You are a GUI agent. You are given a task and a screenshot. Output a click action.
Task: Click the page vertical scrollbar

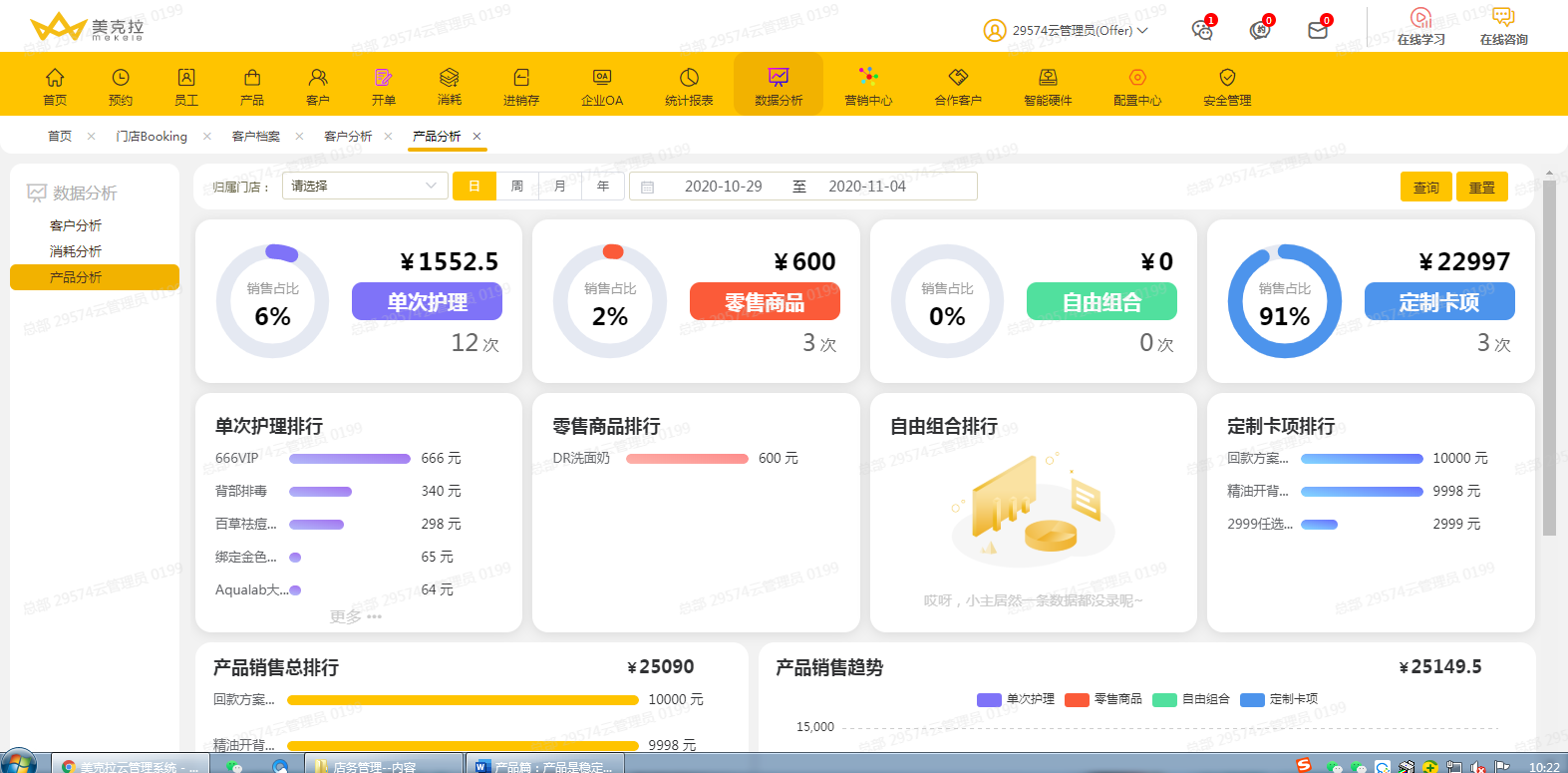[x=1549, y=358]
